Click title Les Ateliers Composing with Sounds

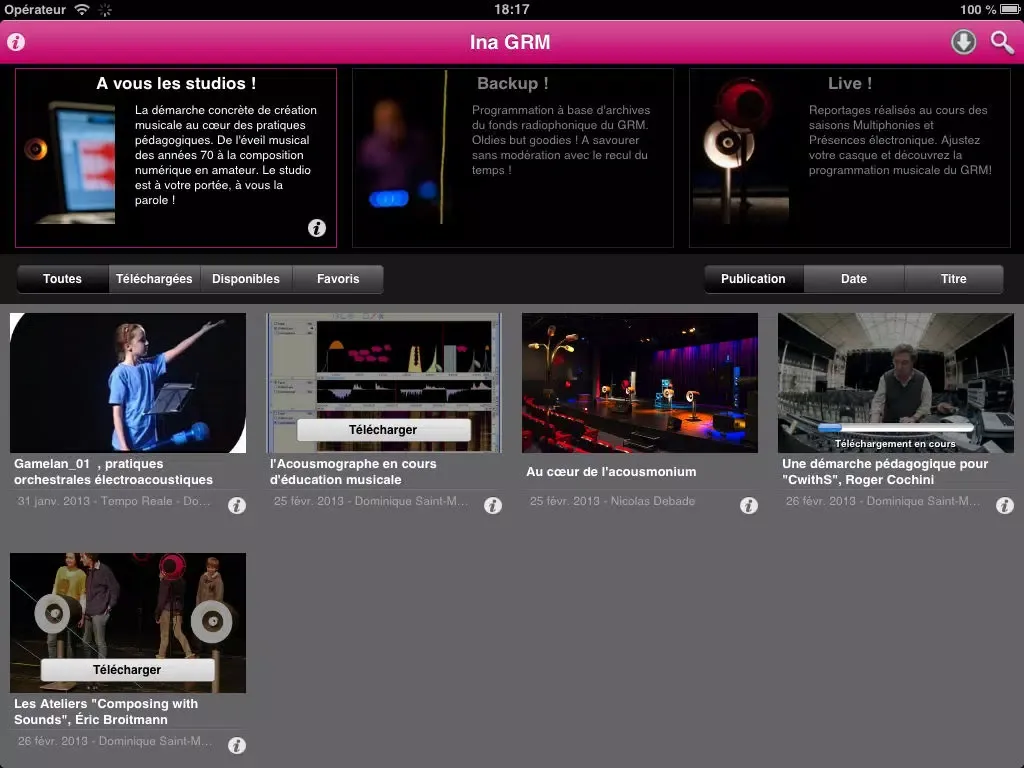[106, 711]
